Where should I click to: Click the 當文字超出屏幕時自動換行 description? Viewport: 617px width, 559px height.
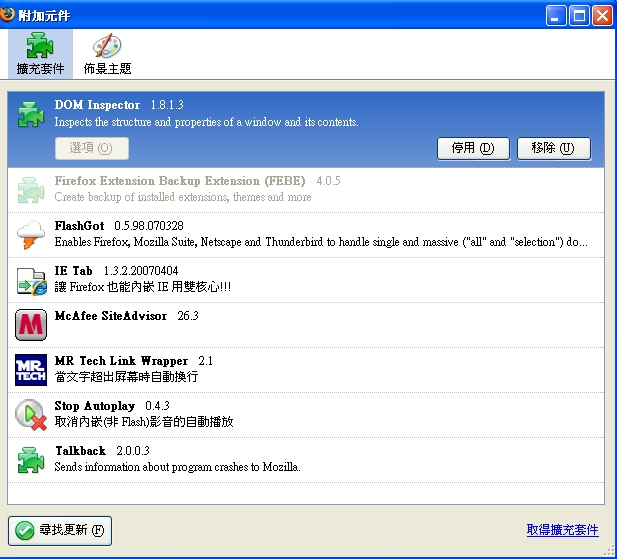(x=126, y=377)
